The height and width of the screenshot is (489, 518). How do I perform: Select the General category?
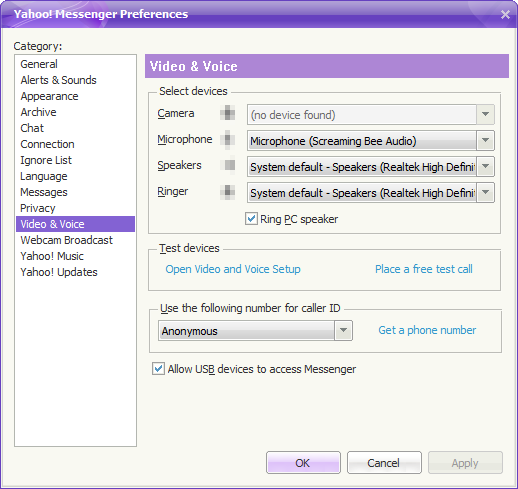(75, 64)
